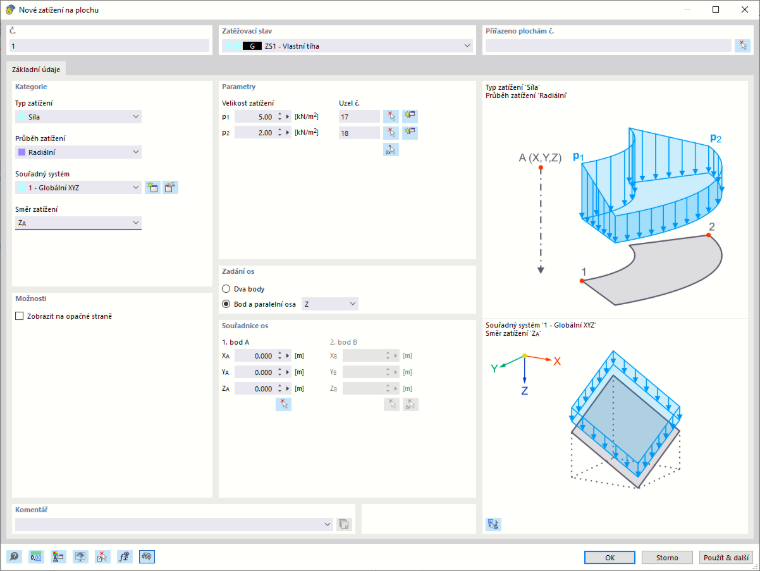
Task: Click Přiřazeno plochám č. input field
Action: point(608,46)
